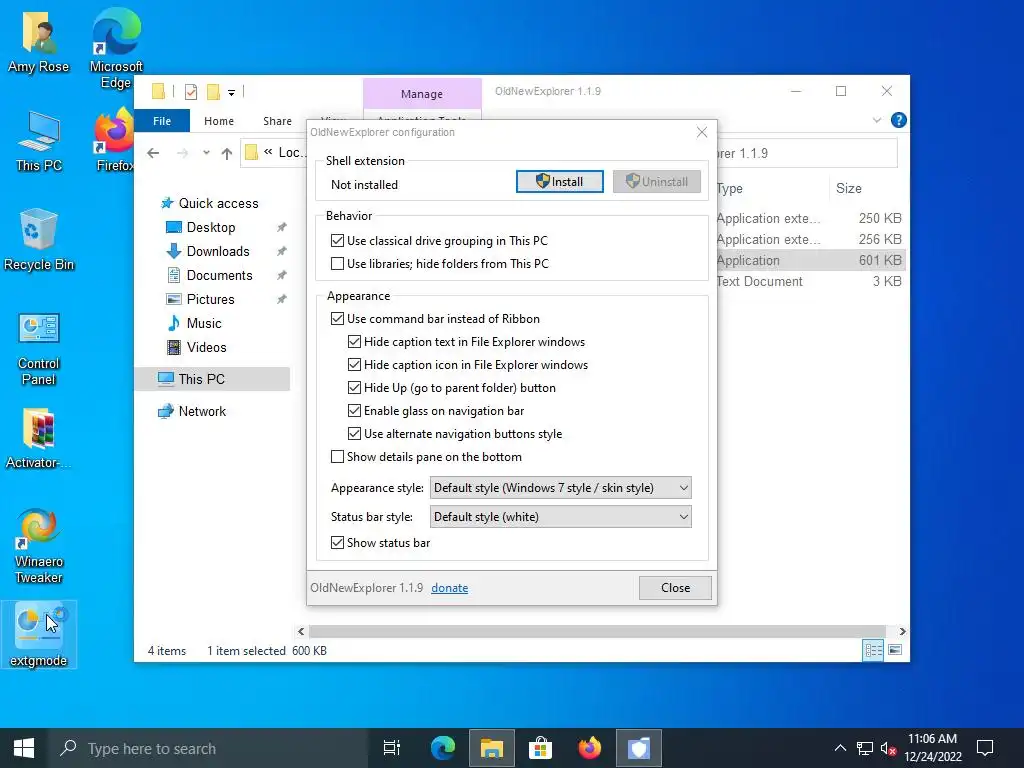Select the extgmode desktop icon
This screenshot has width=1024, height=768.
pos(39,635)
